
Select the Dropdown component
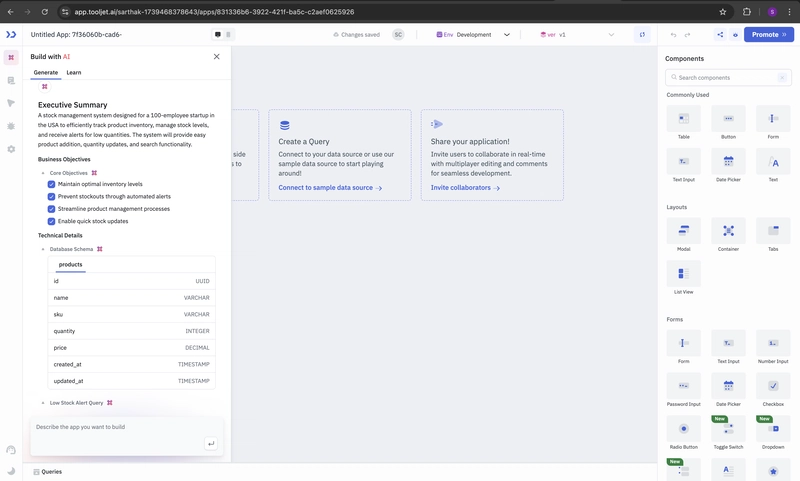(x=773, y=433)
